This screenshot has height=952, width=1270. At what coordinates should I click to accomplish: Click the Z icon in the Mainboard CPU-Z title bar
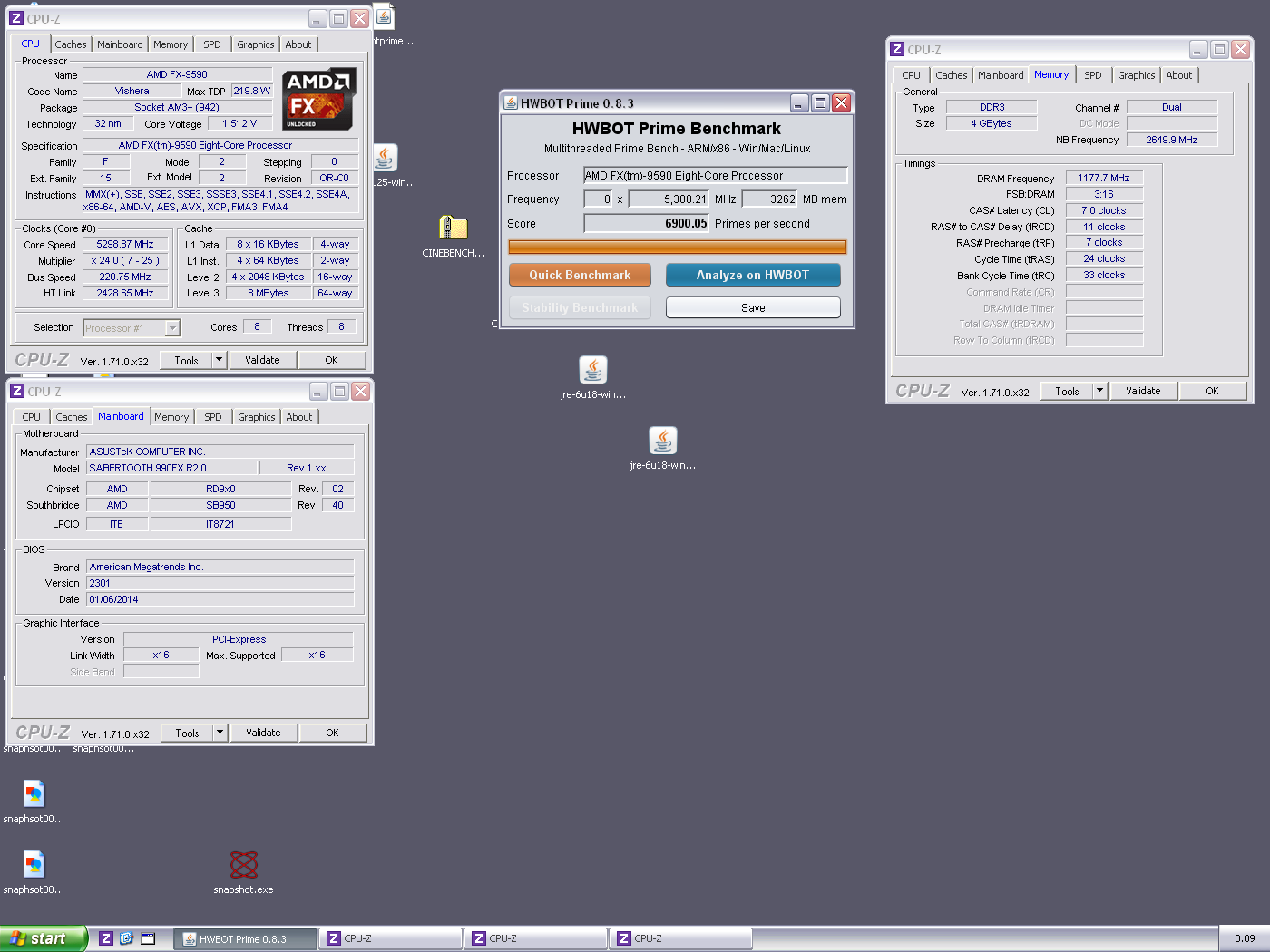[x=17, y=392]
